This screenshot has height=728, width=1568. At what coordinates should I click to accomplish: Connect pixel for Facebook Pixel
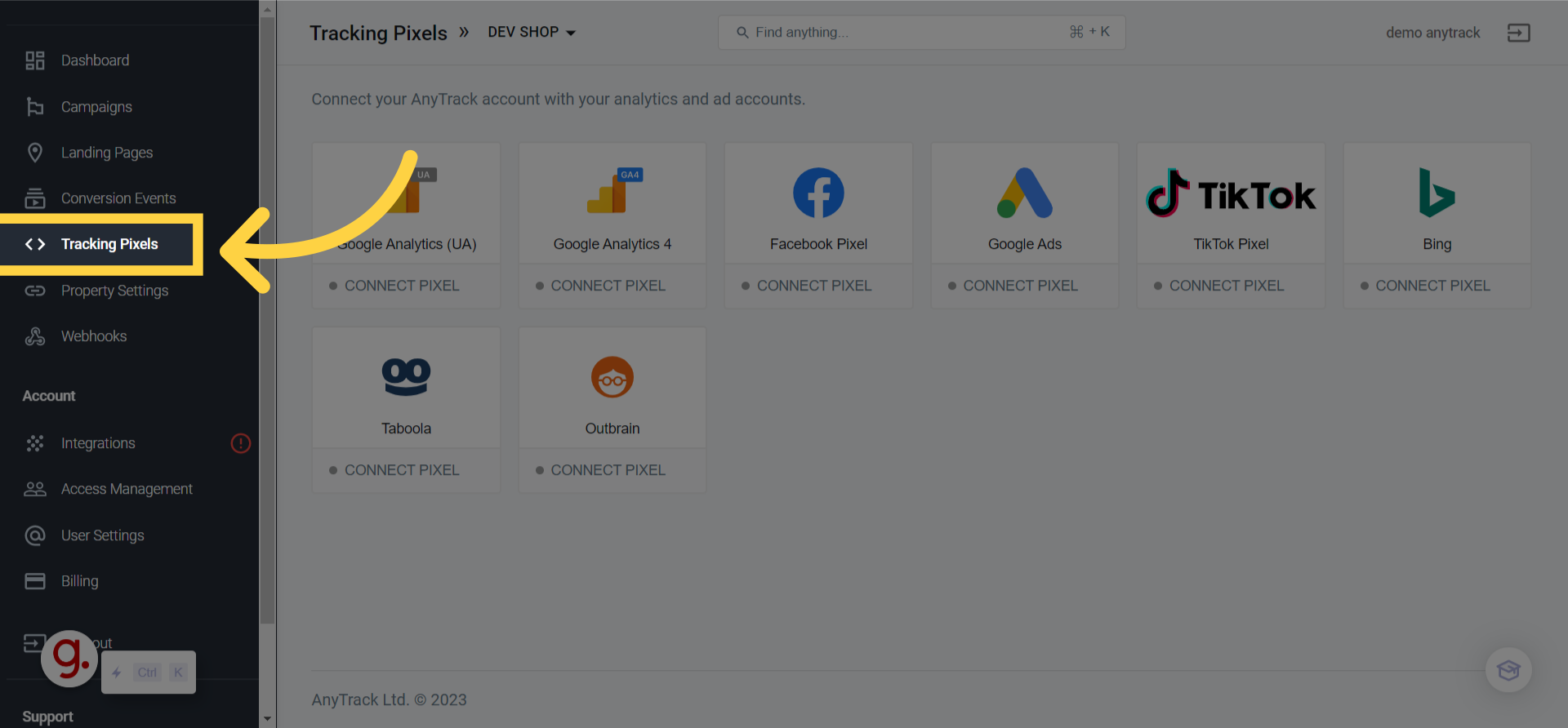806,286
